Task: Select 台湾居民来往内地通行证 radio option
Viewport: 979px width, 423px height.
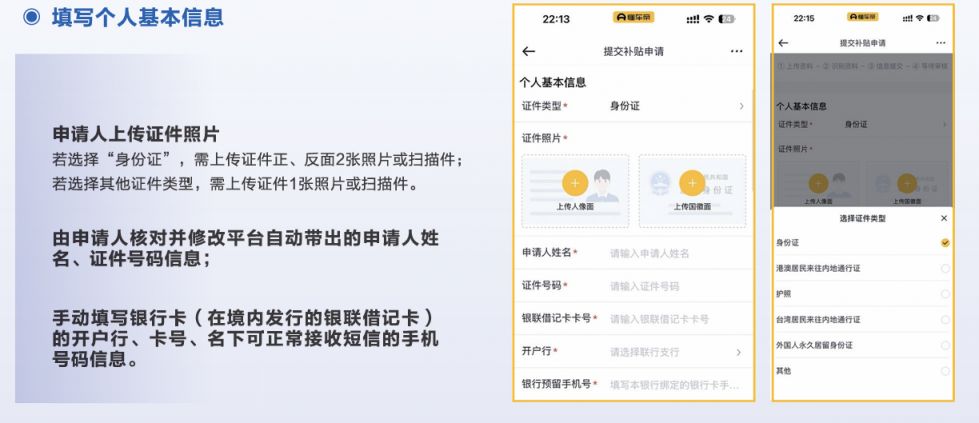Action: pos(944,320)
